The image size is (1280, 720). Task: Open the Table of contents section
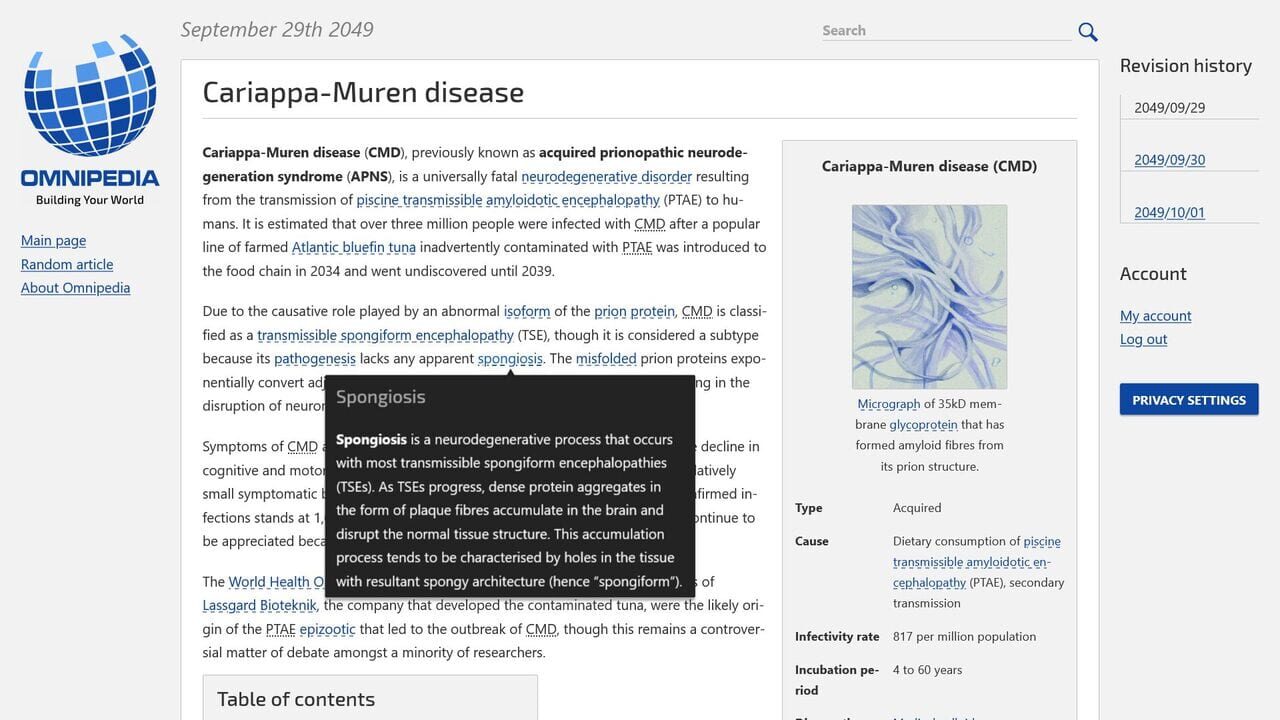point(294,698)
